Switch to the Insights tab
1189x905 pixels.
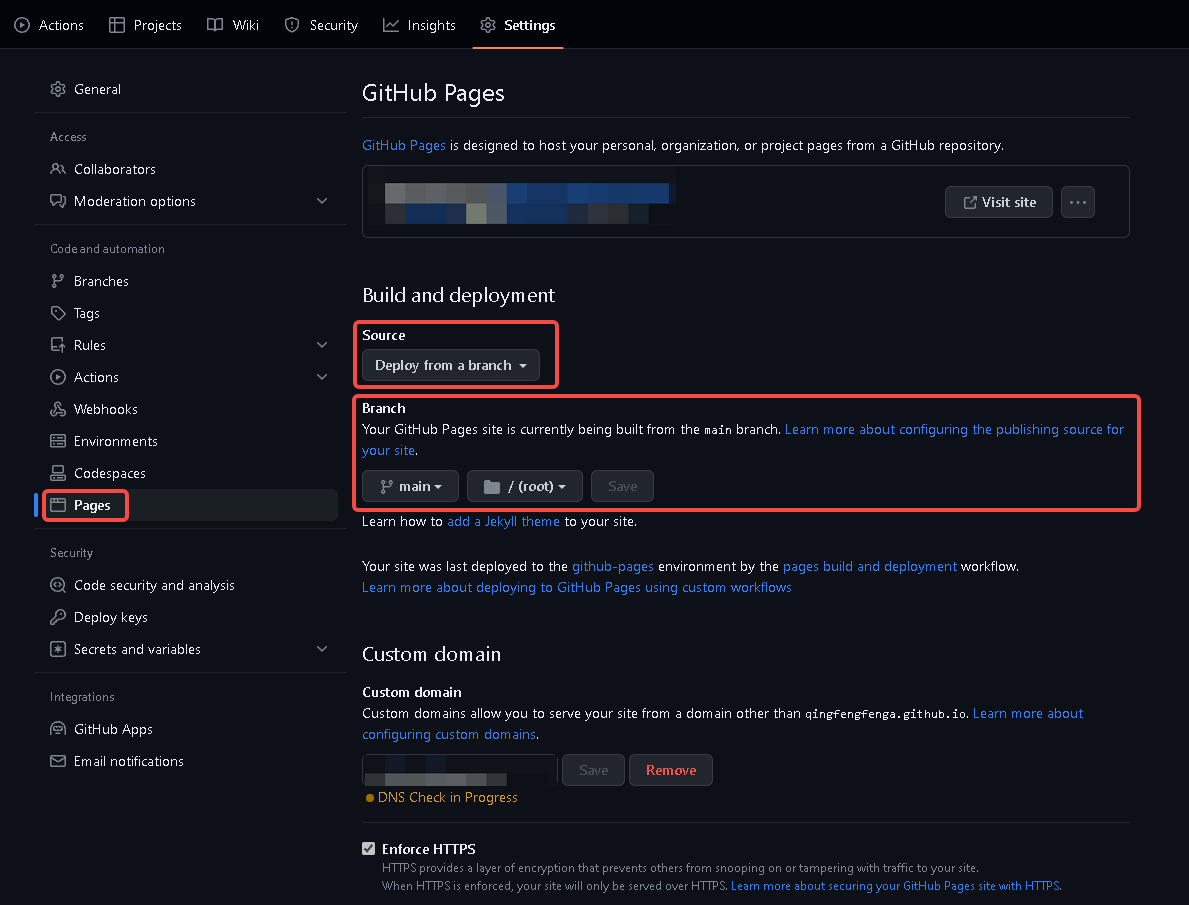coord(419,25)
